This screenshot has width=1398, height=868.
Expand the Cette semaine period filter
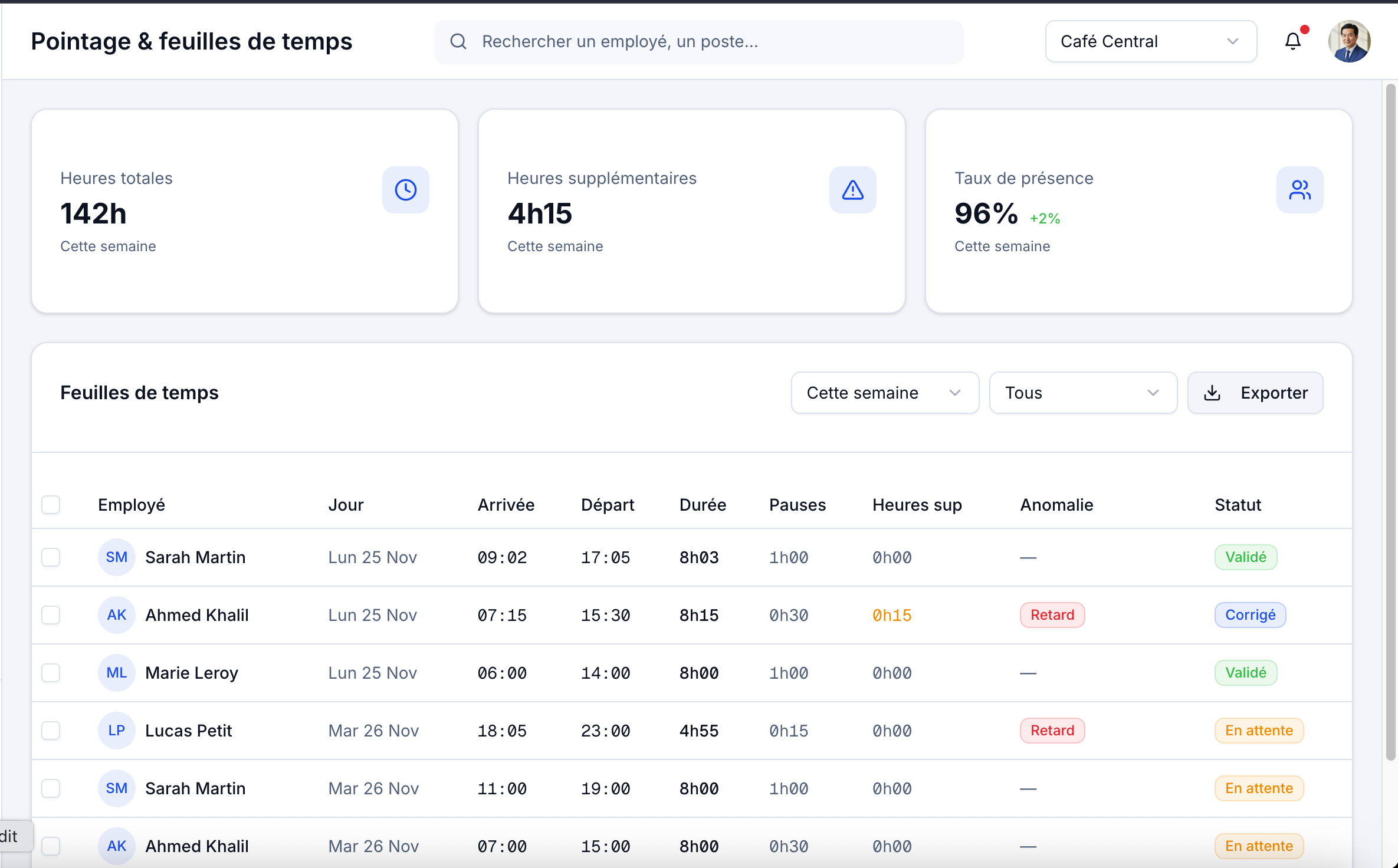[884, 393]
